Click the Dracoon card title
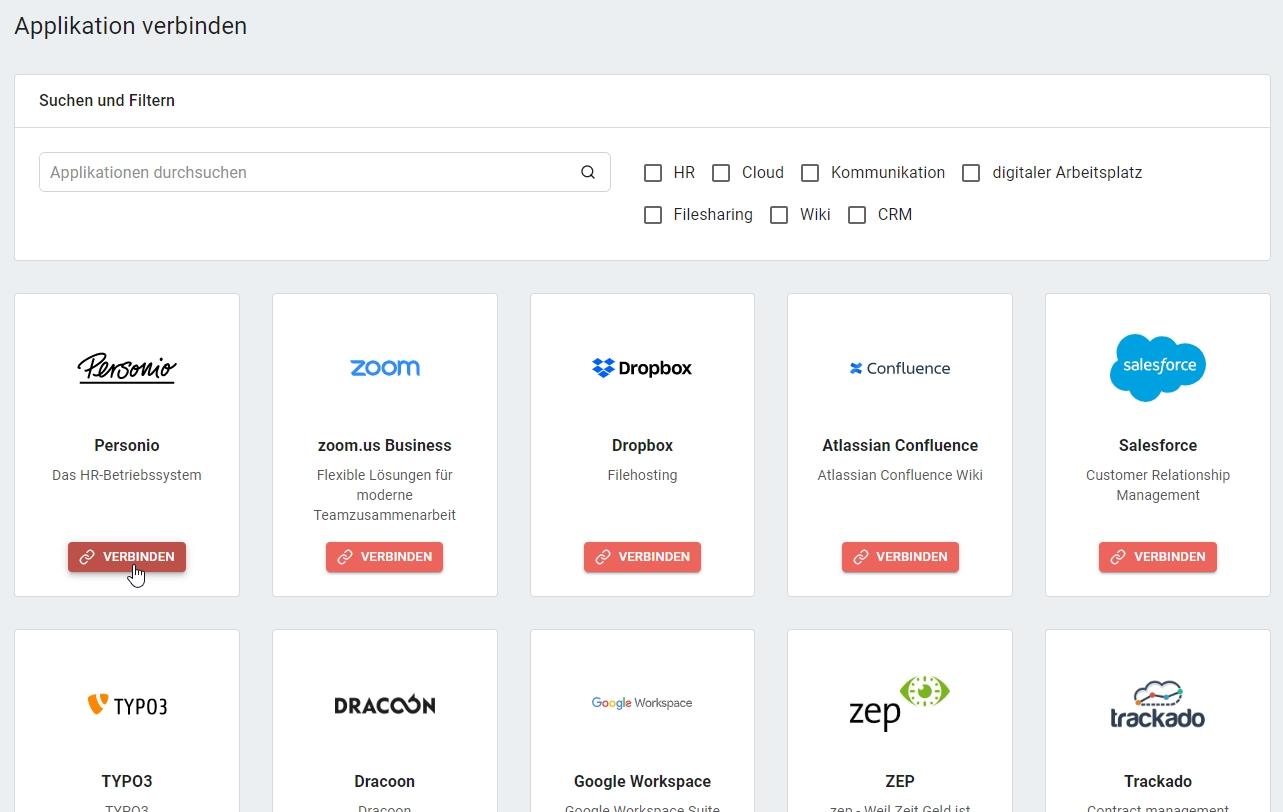The height and width of the screenshot is (812, 1283). click(x=385, y=781)
